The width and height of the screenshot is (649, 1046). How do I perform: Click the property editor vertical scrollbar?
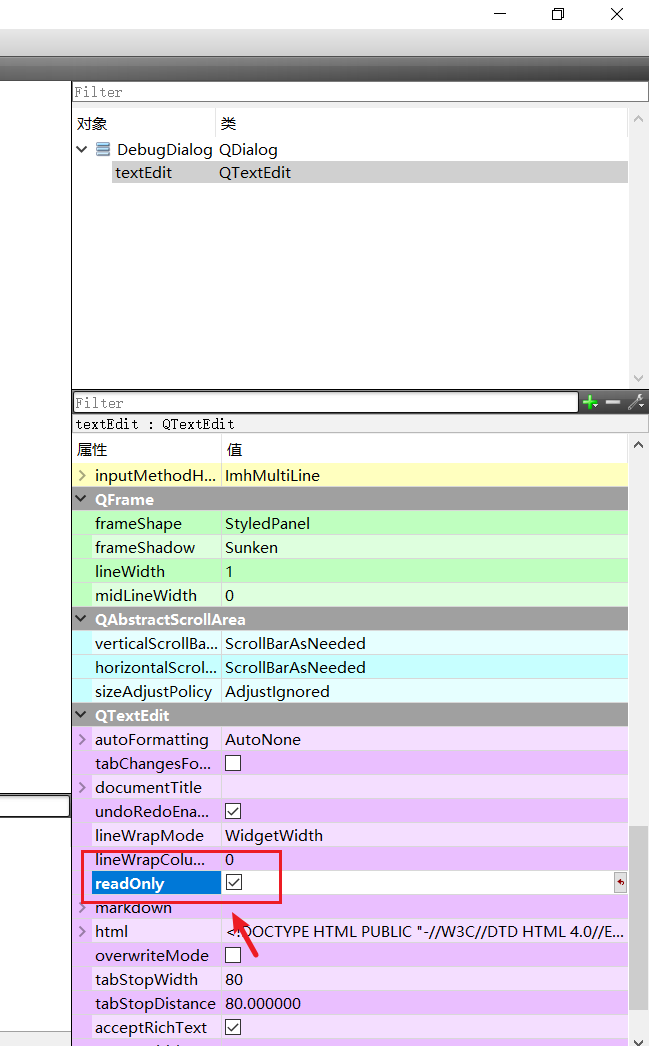coord(638,920)
